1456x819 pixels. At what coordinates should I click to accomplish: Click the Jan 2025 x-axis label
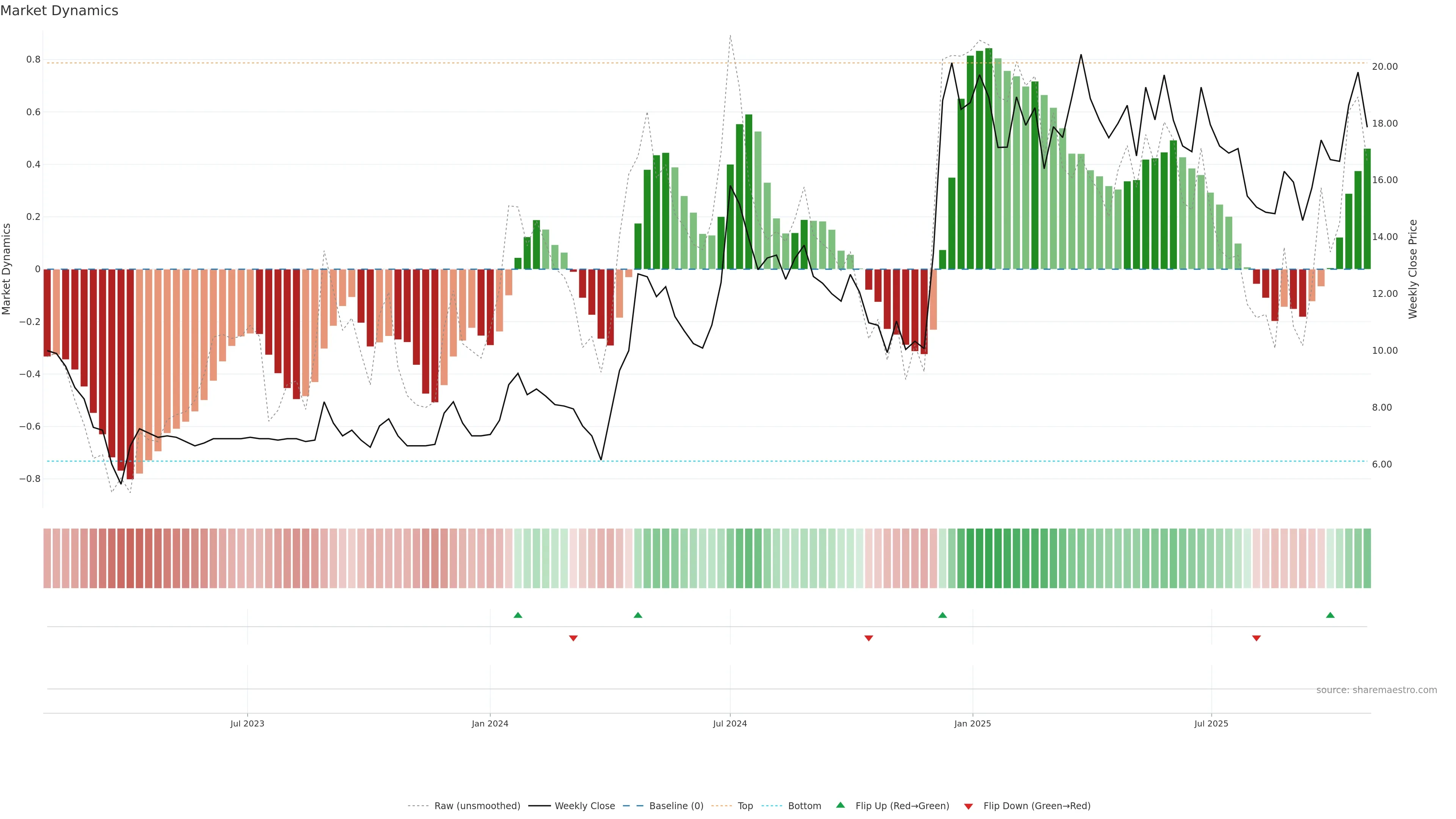972,723
